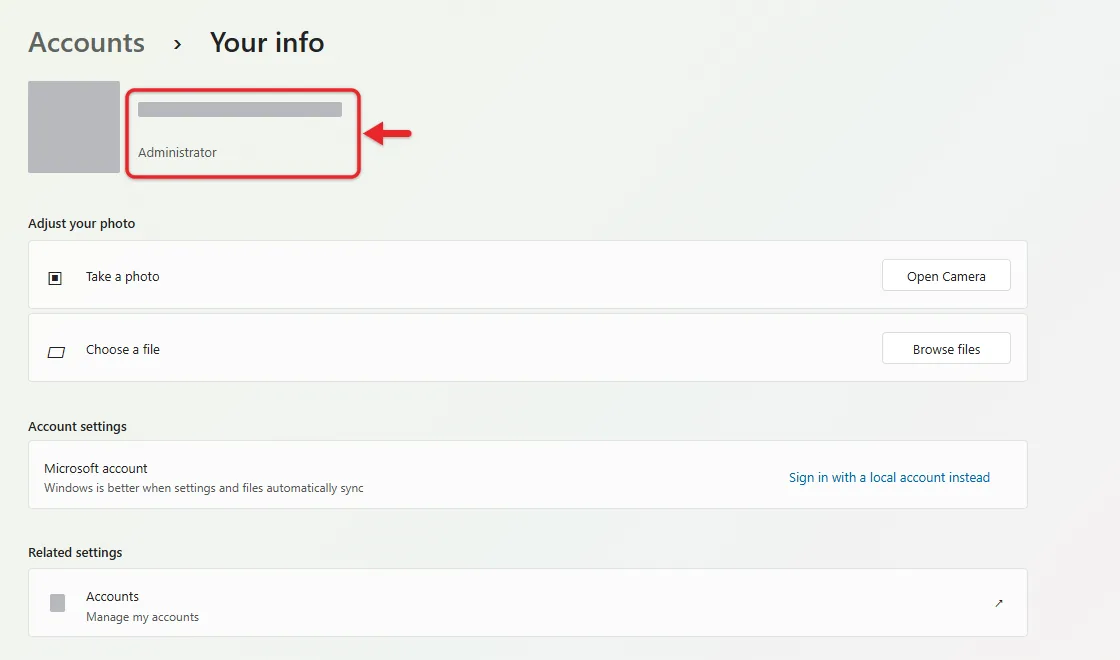Click the Browse files button
This screenshot has height=660, width=1120.
point(946,349)
